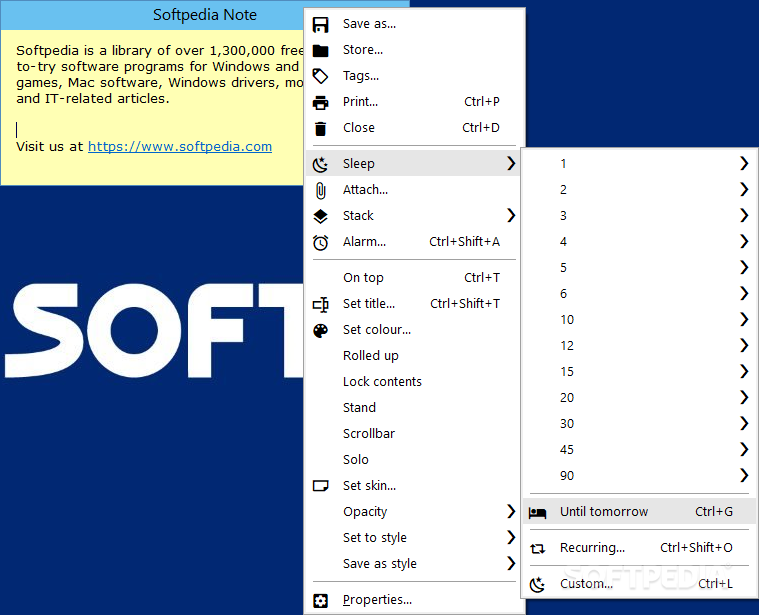Click the Recurring loop arrows icon

[x=537, y=548]
